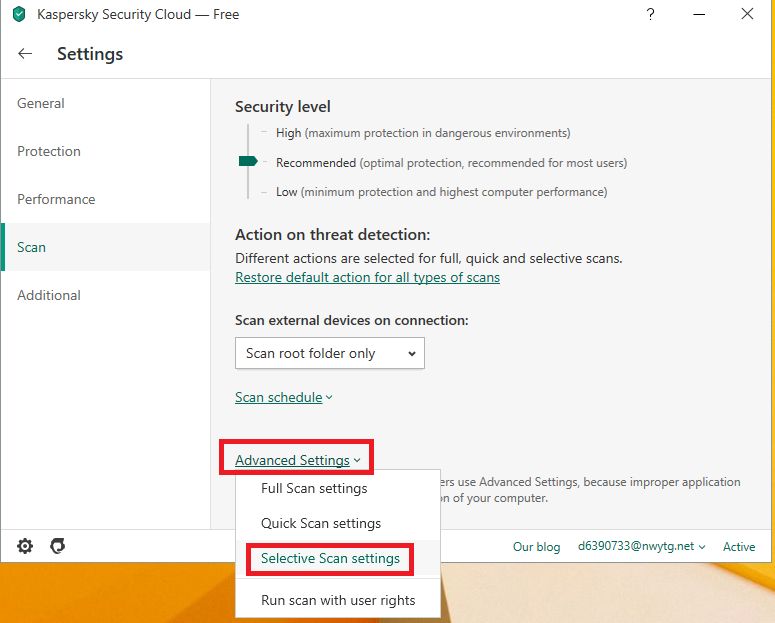Set security level to High
This screenshot has height=623, width=775.
[423, 133]
